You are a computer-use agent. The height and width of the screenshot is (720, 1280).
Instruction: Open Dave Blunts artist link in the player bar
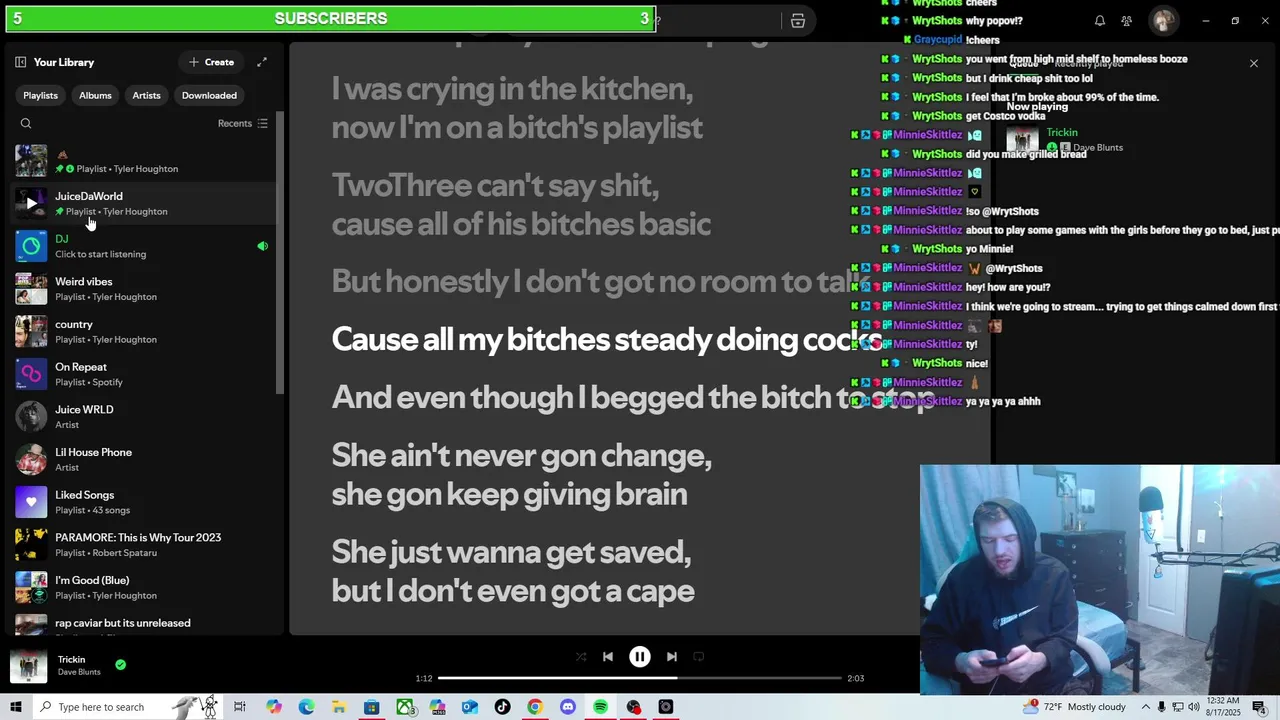click(79, 672)
